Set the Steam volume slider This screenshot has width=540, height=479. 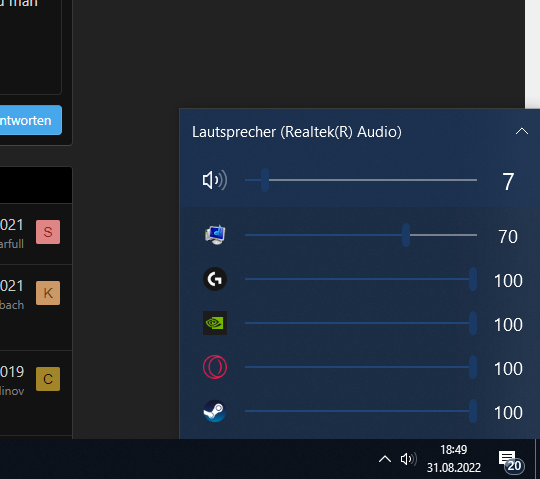pos(361,411)
